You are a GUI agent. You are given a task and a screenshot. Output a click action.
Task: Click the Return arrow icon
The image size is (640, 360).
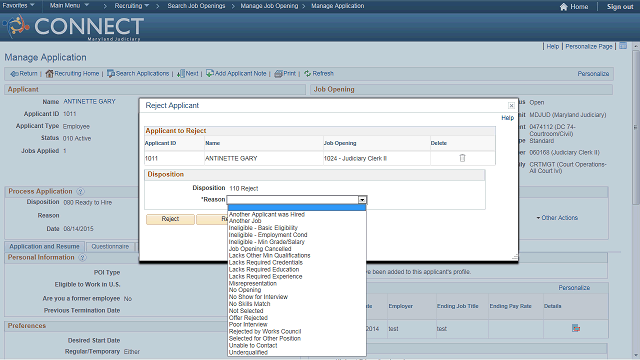[x=14, y=74]
